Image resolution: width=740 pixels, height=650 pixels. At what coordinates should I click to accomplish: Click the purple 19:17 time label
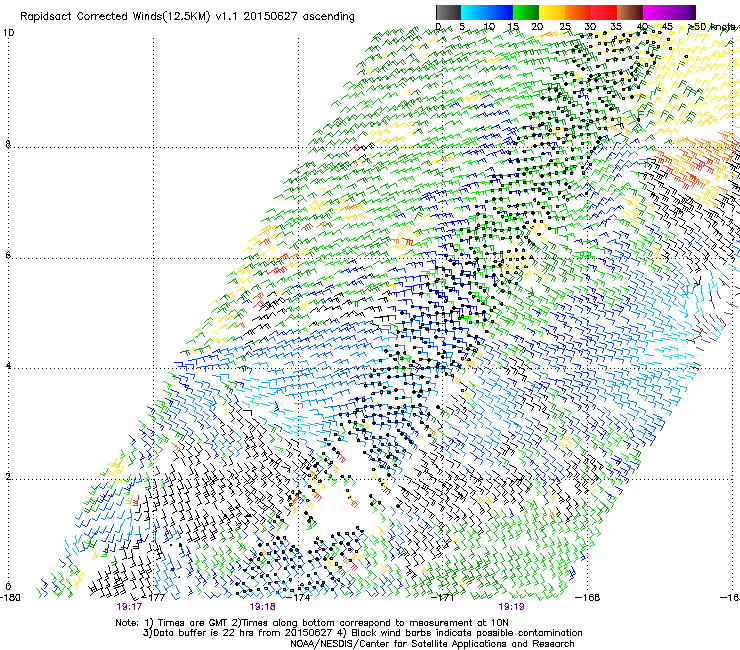(129, 607)
